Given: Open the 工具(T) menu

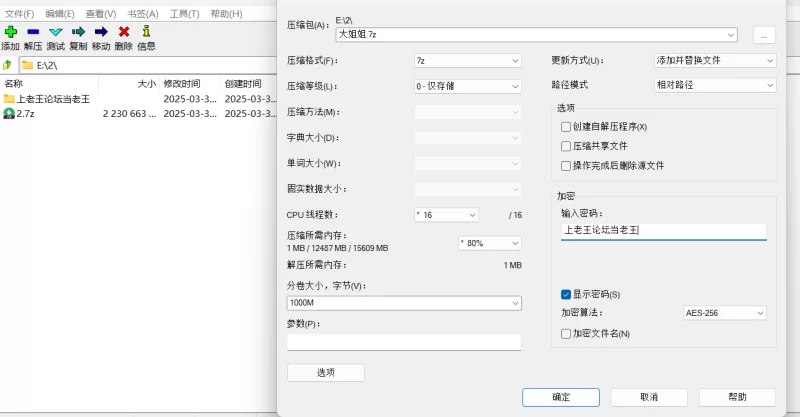Looking at the screenshot, I should pyautogui.click(x=184, y=14).
